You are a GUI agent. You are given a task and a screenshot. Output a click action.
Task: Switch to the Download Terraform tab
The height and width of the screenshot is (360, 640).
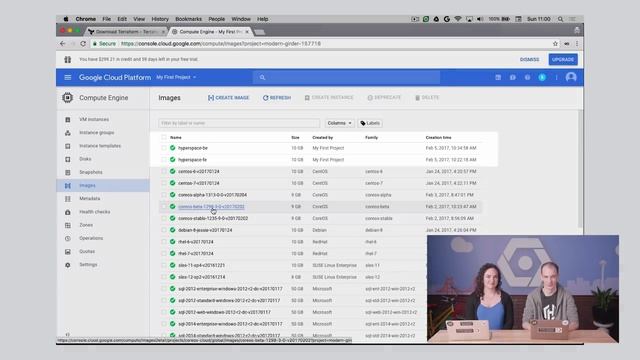[126, 31]
